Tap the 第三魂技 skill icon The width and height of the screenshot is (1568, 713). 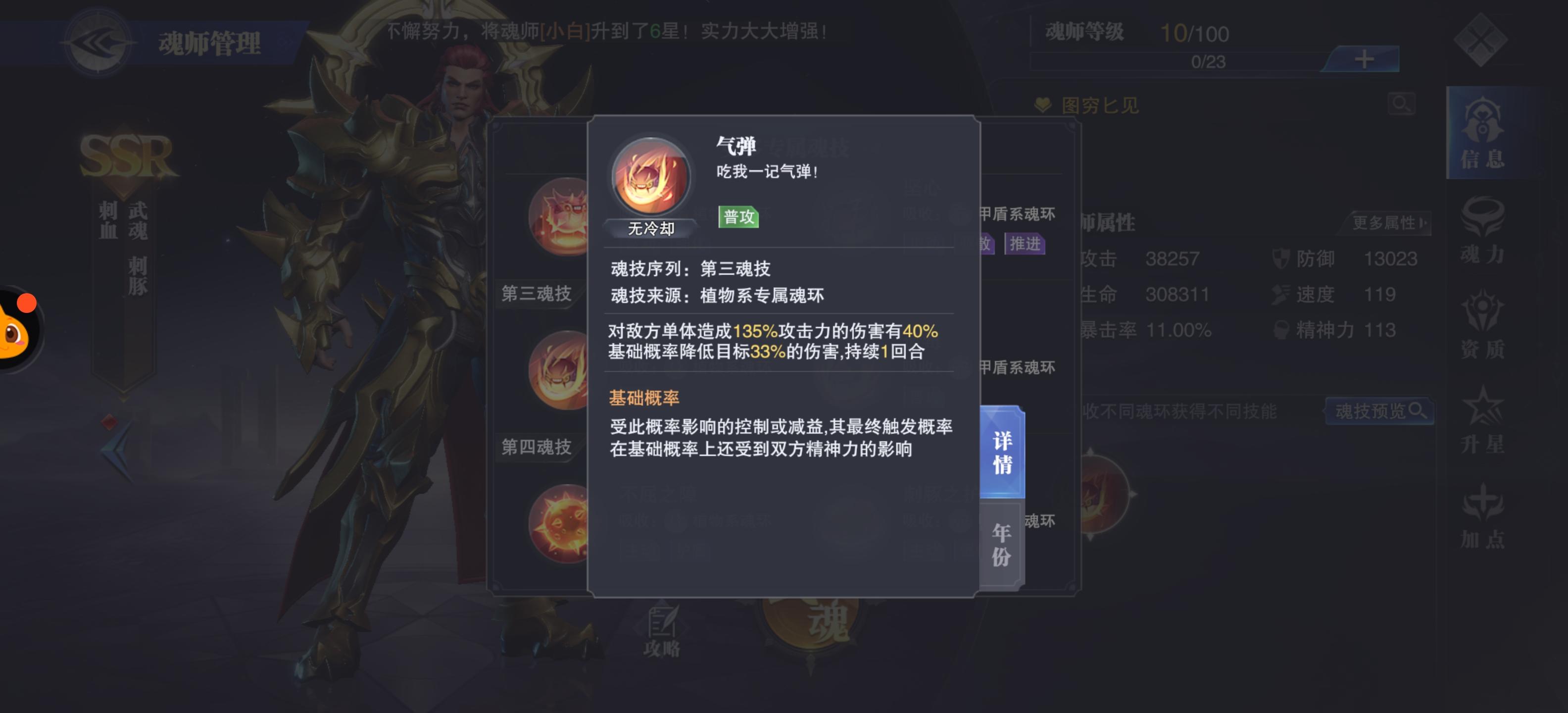[x=559, y=216]
